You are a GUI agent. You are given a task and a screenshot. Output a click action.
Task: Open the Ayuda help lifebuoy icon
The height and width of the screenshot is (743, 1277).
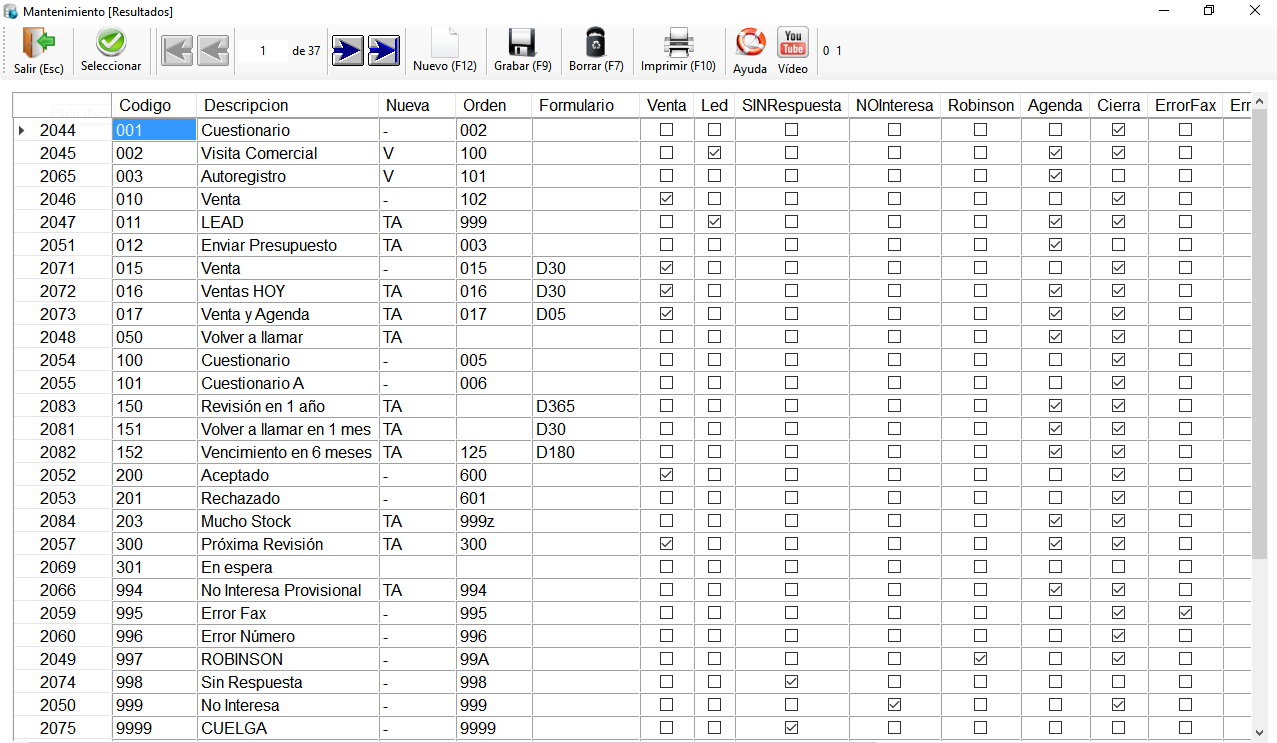point(750,42)
